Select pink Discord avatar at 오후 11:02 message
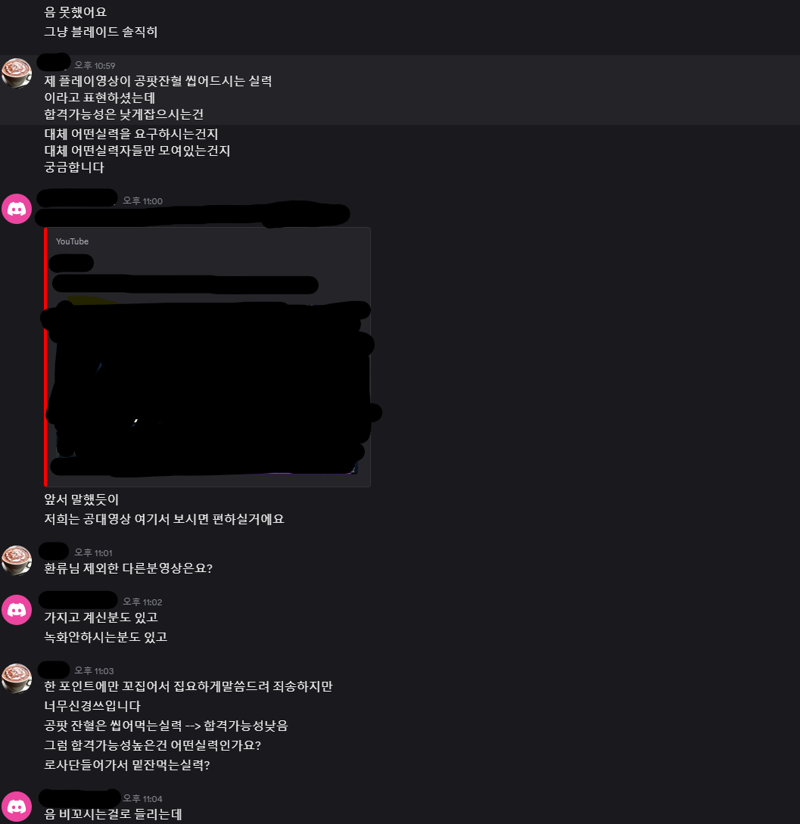The height and width of the screenshot is (824, 800). [17, 610]
